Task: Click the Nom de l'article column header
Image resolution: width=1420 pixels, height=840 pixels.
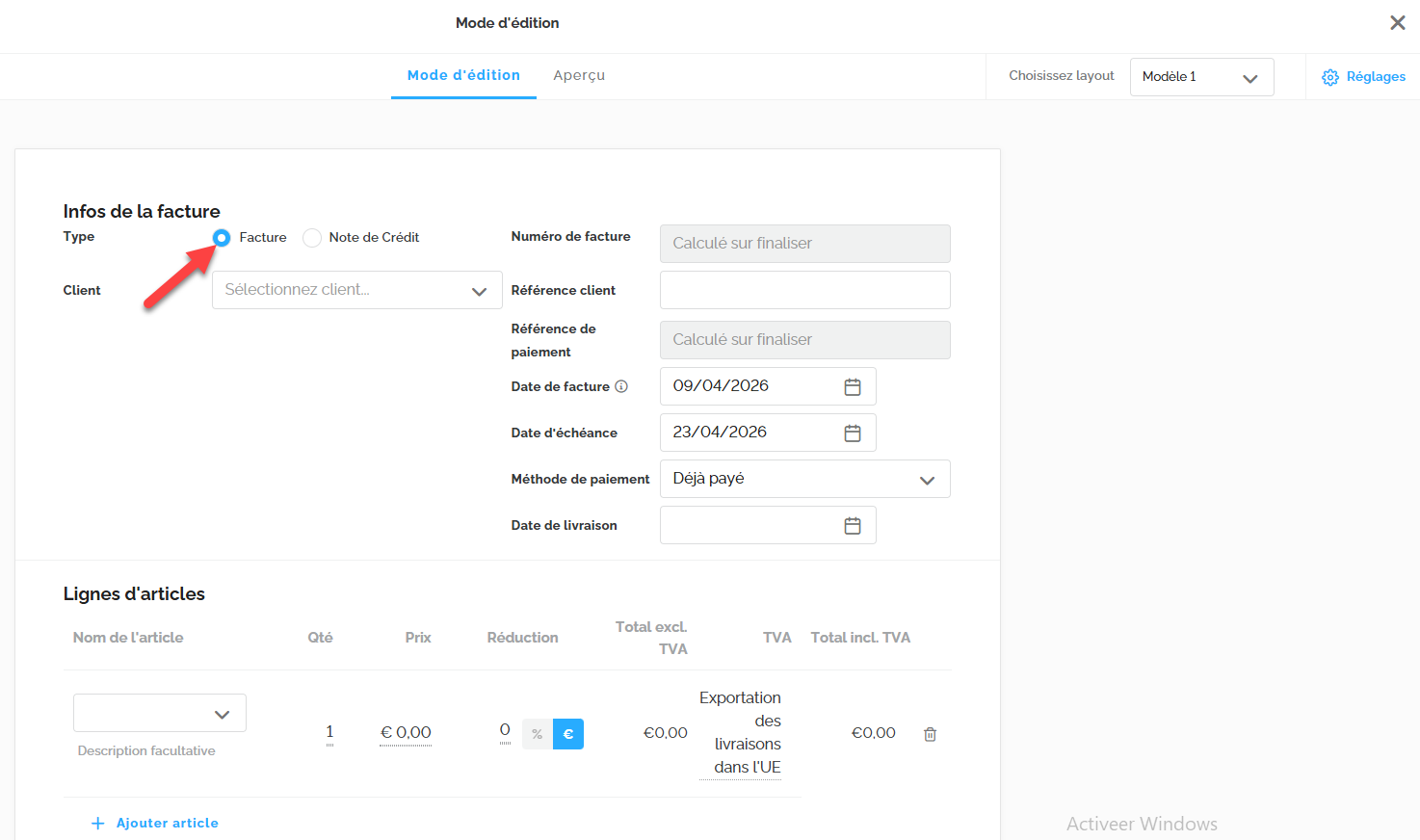Action: pos(128,638)
